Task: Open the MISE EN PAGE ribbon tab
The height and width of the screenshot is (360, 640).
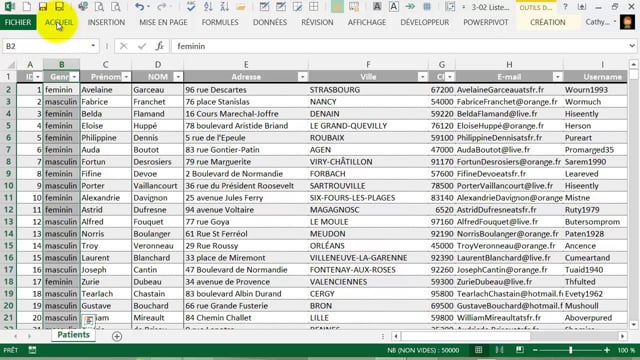Action: click(x=163, y=22)
